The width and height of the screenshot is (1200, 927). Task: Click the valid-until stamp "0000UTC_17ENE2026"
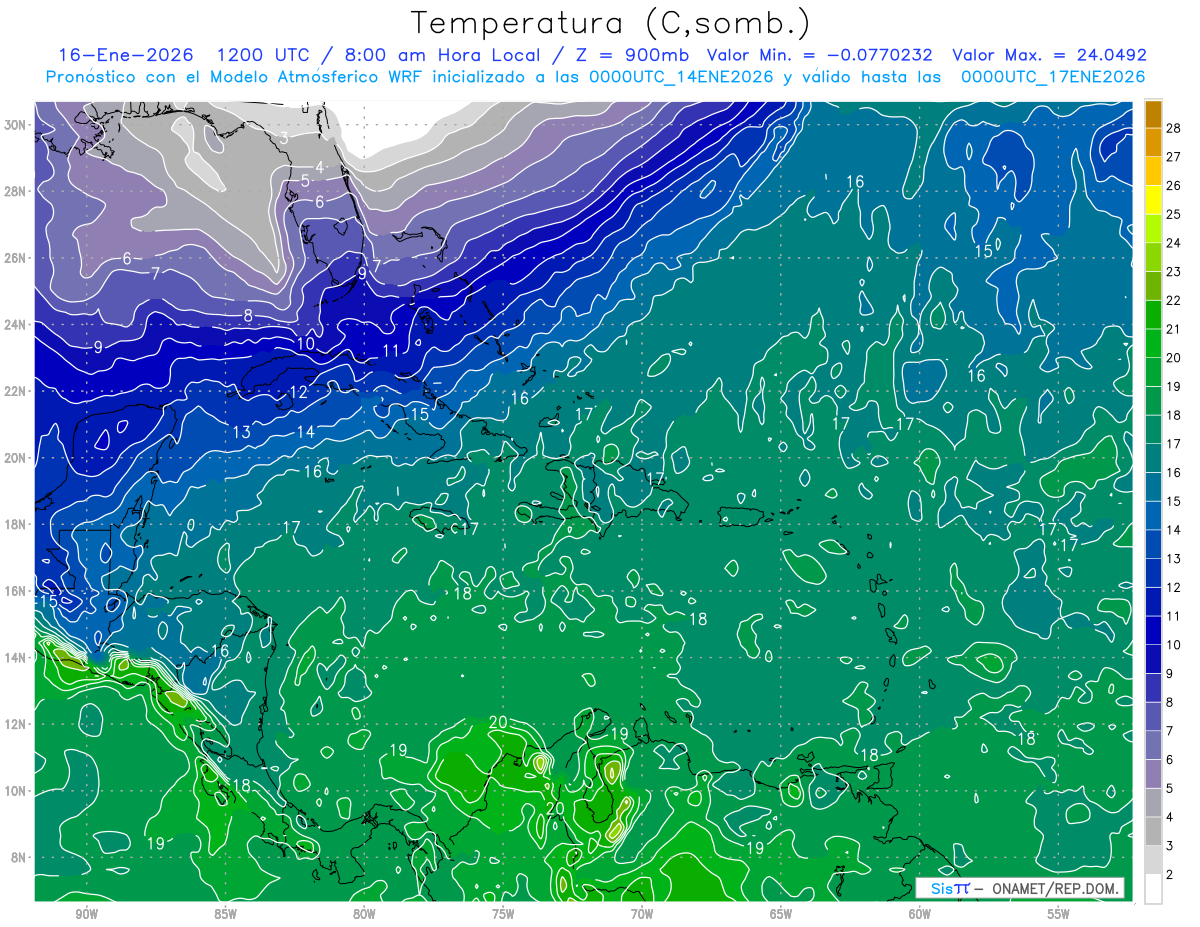pyautogui.click(x=1052, y=77)
